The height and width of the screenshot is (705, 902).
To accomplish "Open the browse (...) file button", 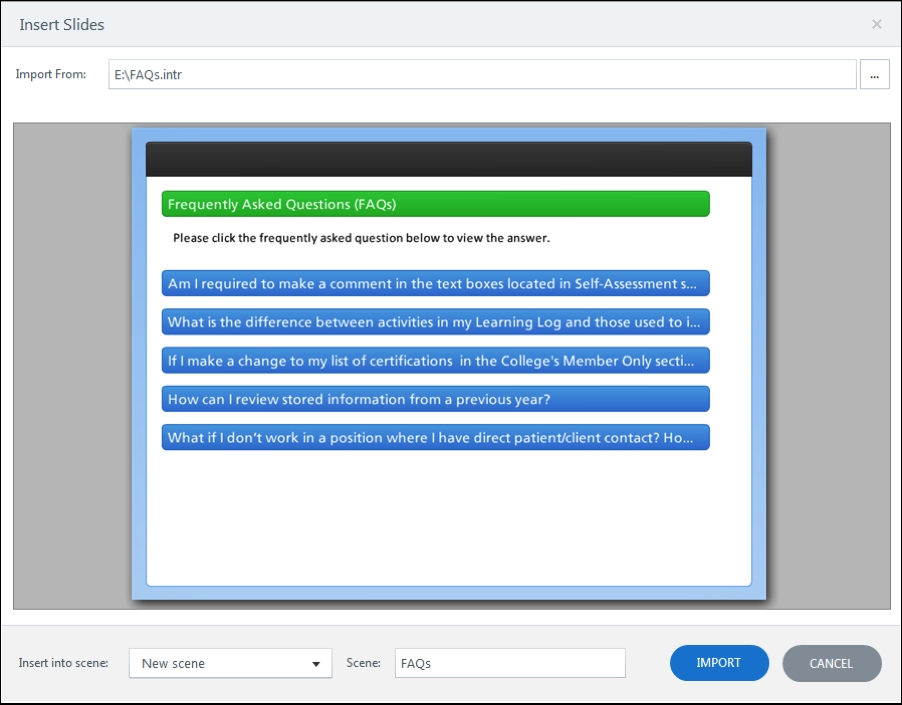I will 874,75.
